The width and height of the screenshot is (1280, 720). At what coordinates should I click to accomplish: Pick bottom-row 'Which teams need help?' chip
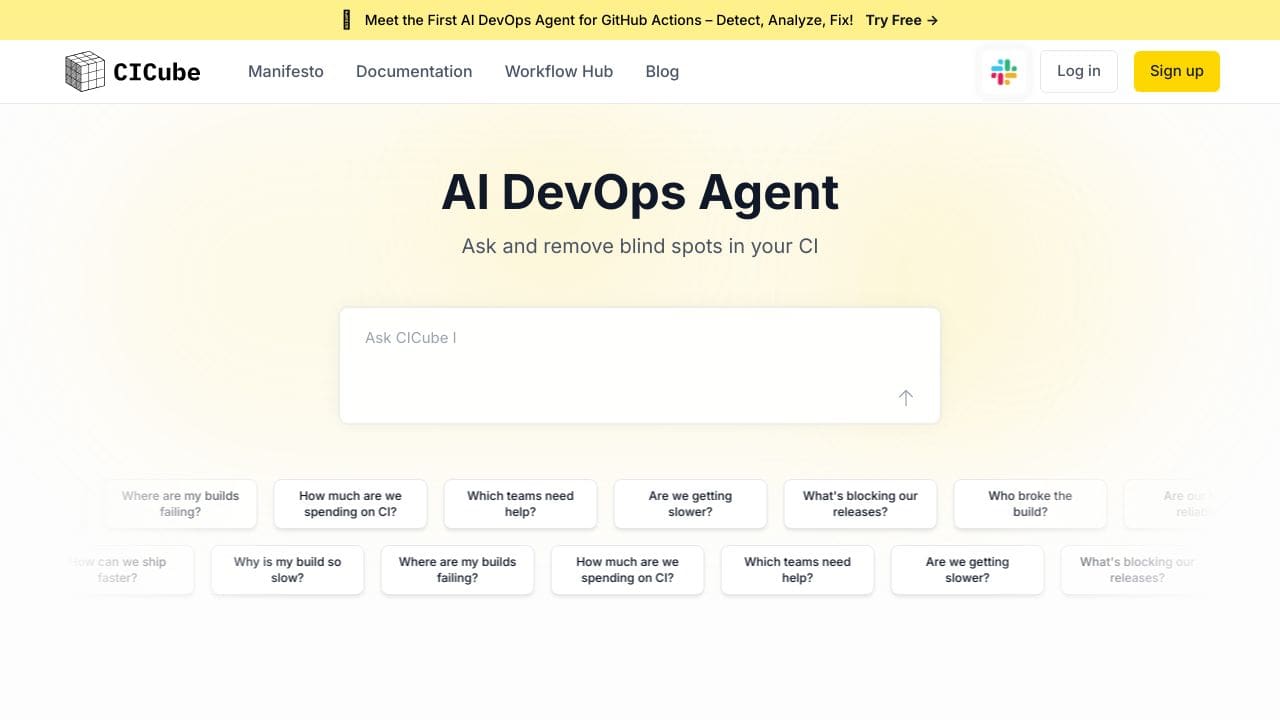(x=797, y=570)
